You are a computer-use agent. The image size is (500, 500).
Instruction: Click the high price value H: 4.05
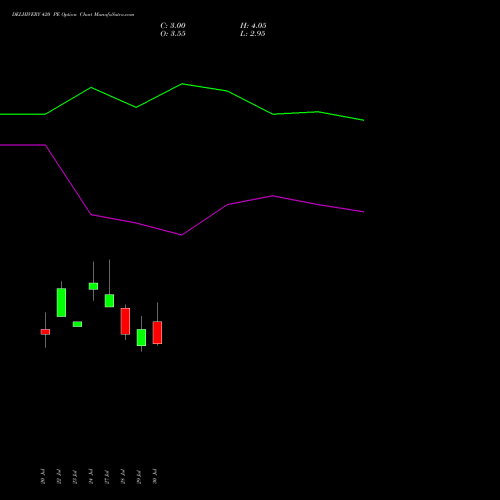click(253, 26)
